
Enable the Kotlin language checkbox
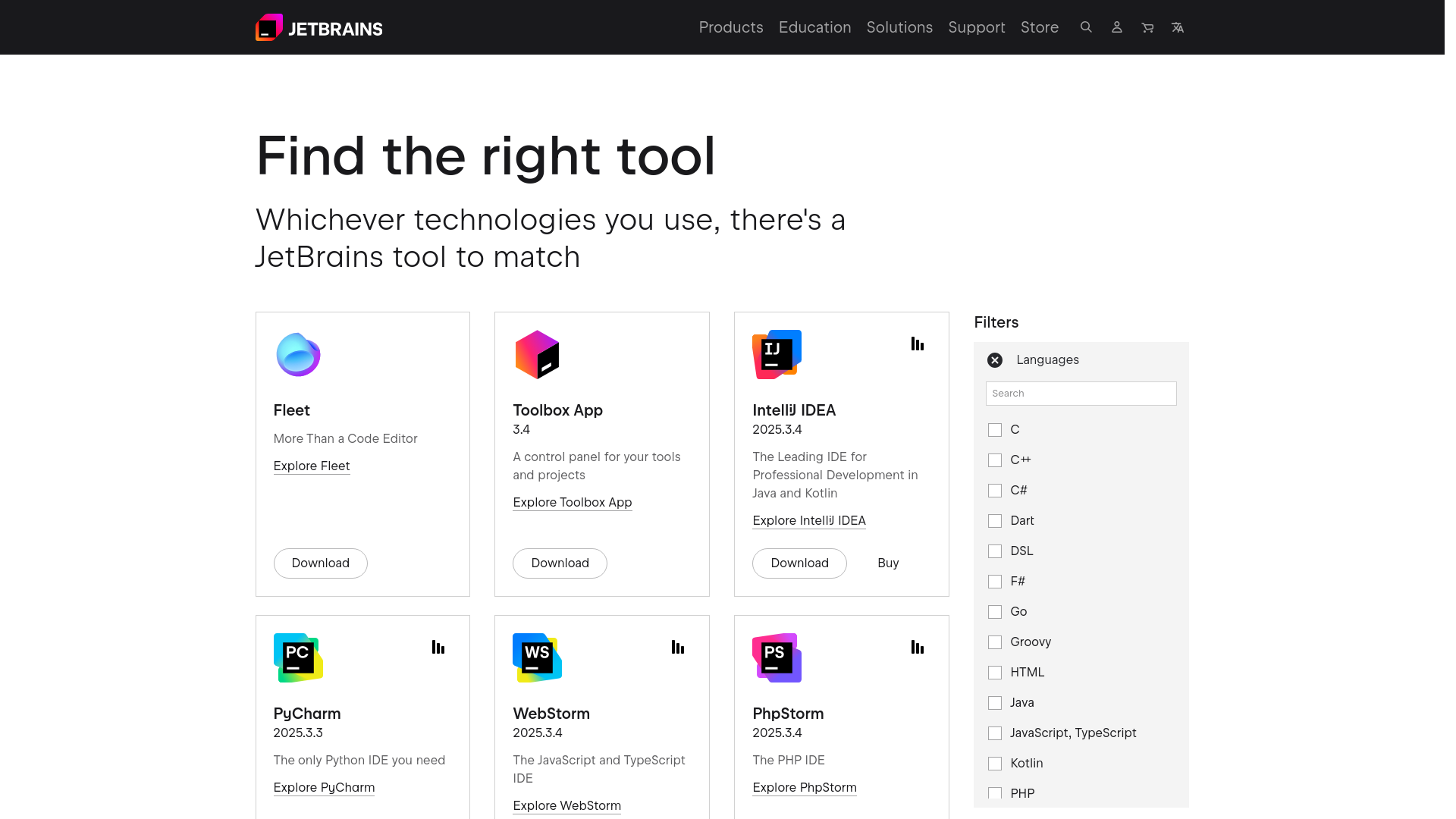coord(995,764)
